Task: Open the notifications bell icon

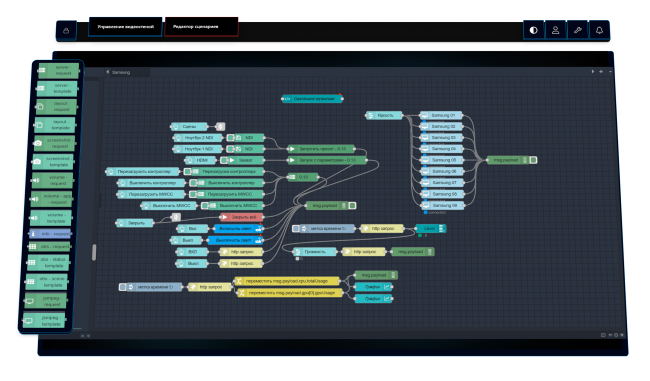Action: pyautogui.click(x=599, y=30)
